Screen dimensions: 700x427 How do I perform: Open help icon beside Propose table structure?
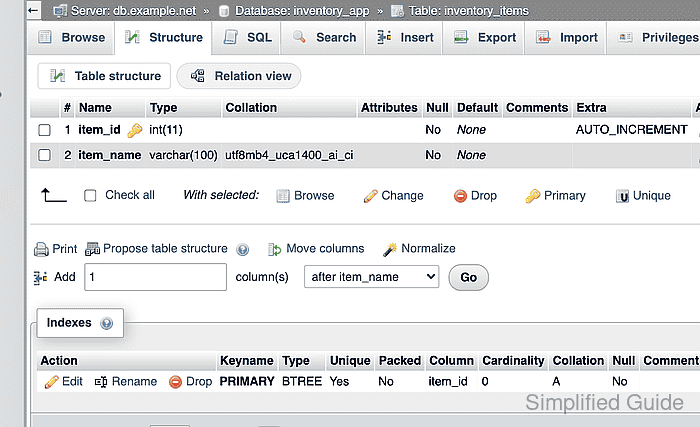pos(242,249)
